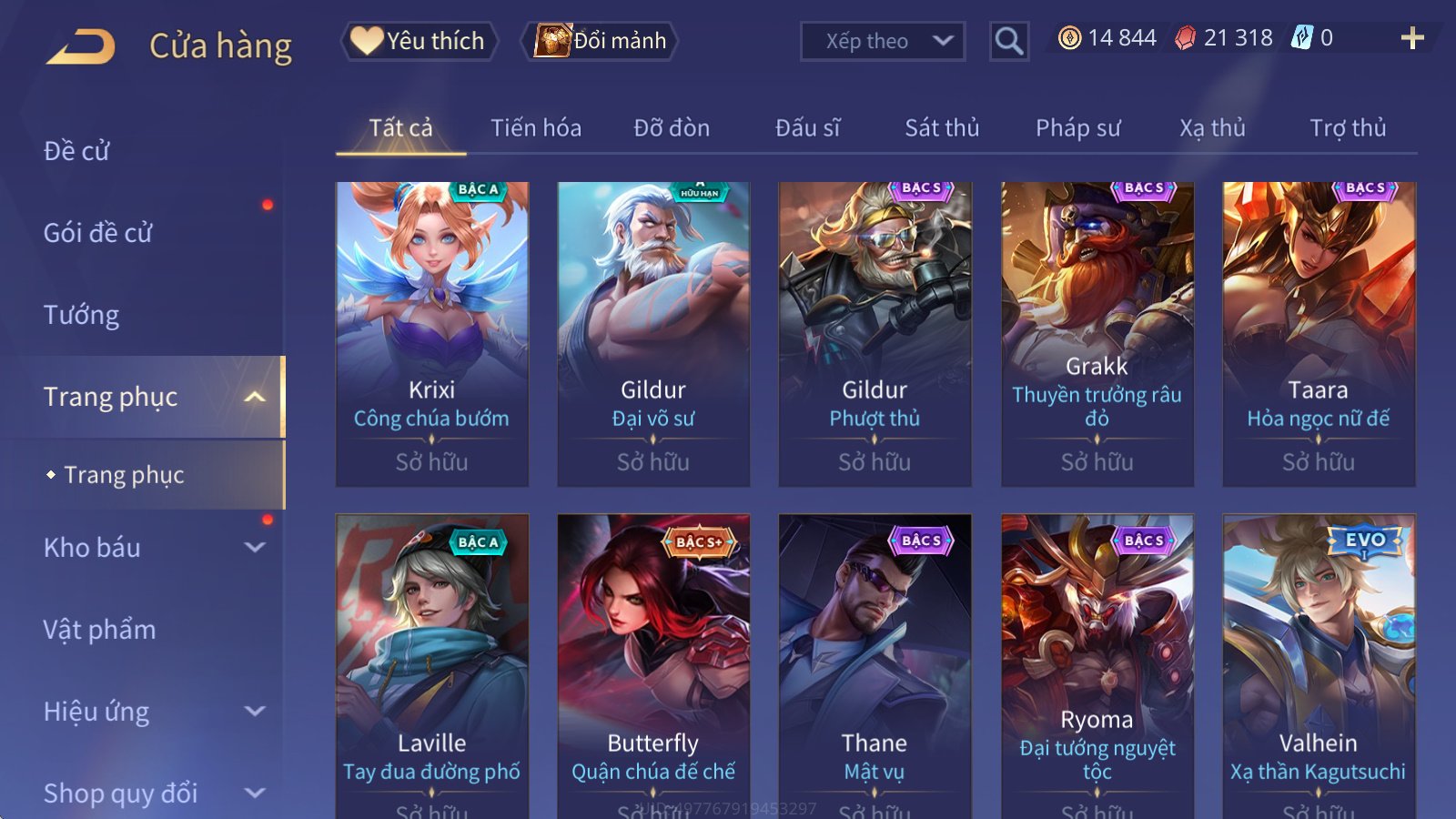Switch to the Sát thủ tab
This screenshot has width=1456, height=819.
point(942,128)
